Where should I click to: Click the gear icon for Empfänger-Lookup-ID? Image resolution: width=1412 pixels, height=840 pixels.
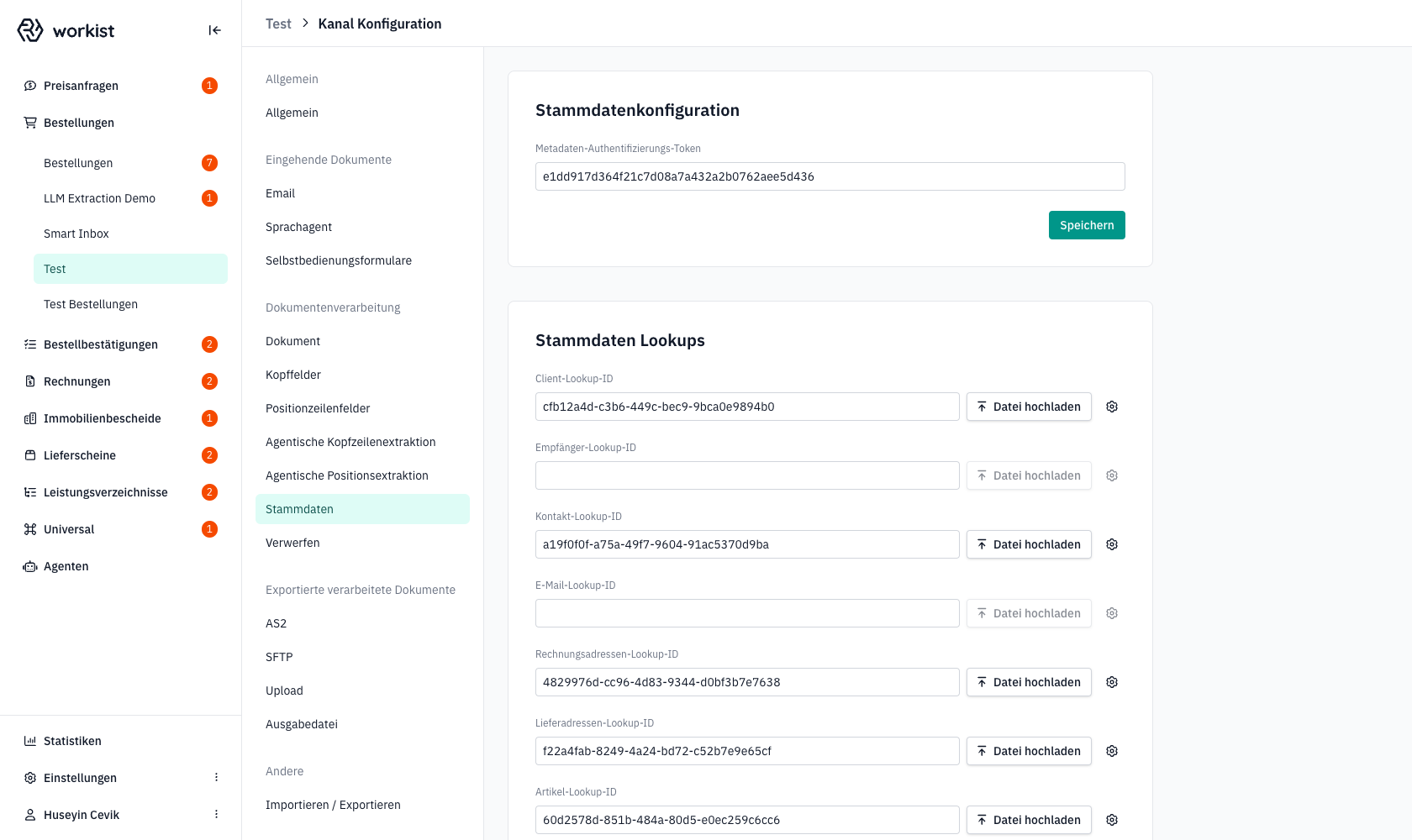pos(1112,475)
